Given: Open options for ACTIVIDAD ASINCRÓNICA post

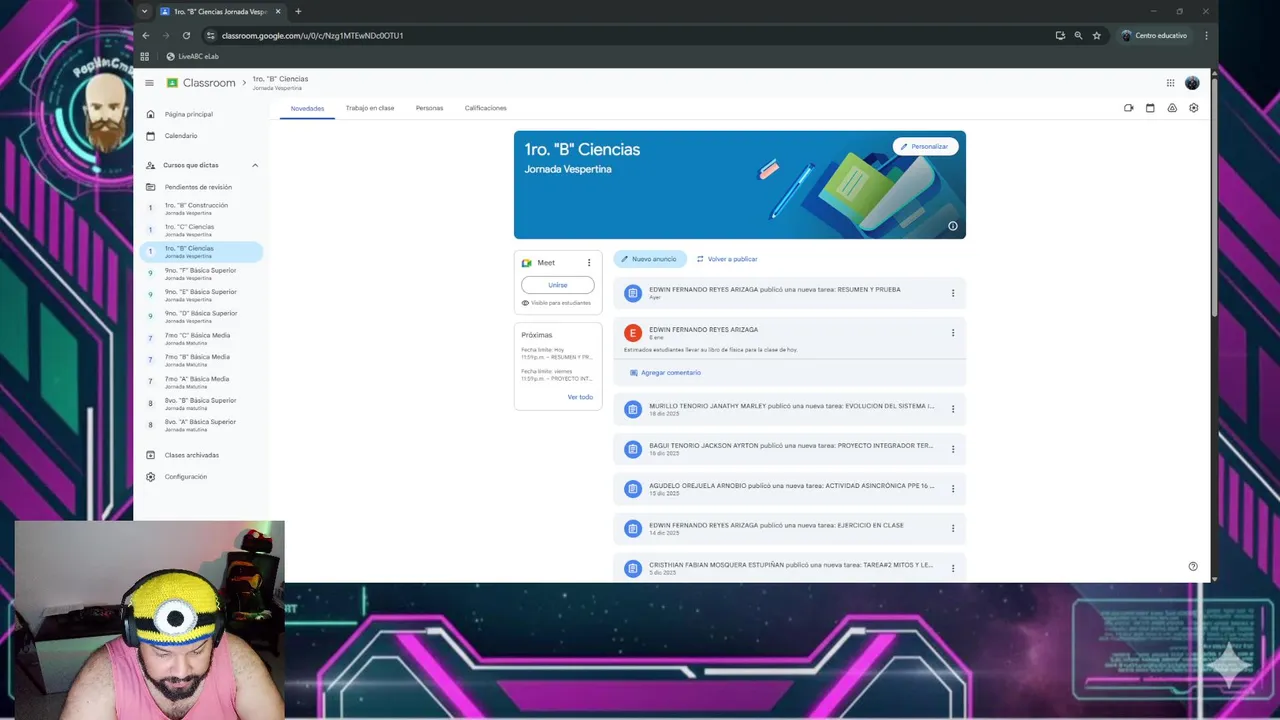Looking at the screenshot, I should pos(953,489).
